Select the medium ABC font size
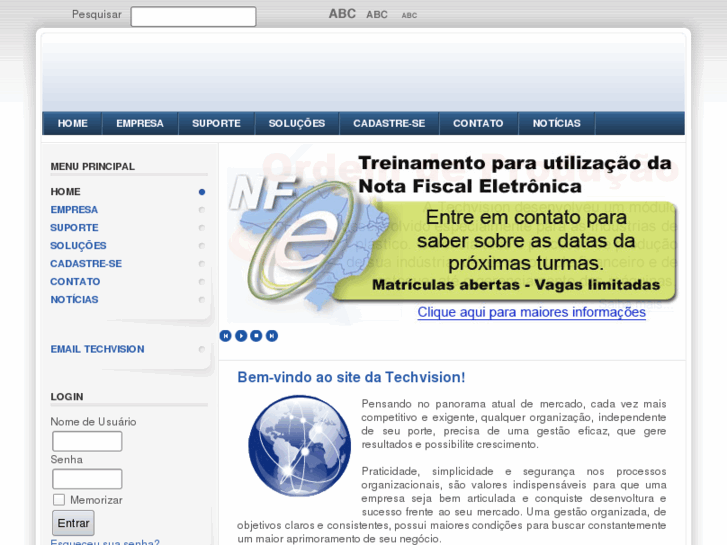Viewport: 727px width, 545px height. point(376,15)
